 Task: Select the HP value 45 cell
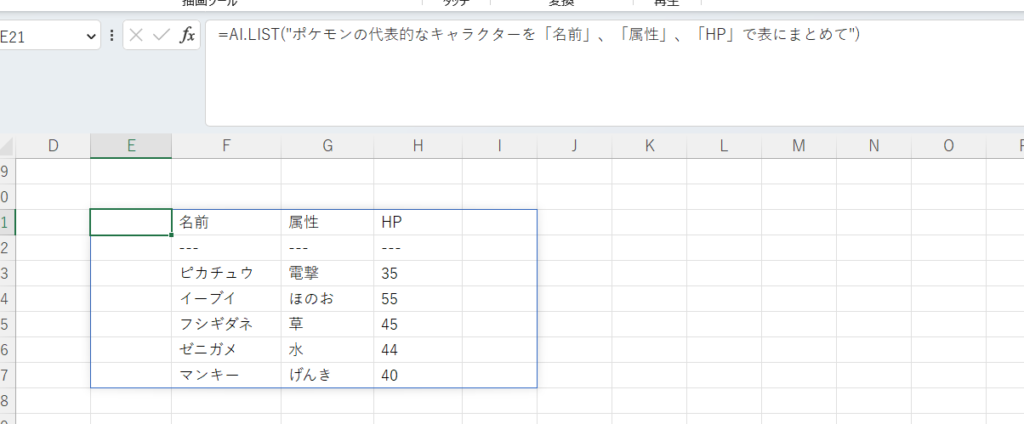[x=418, y=324]
